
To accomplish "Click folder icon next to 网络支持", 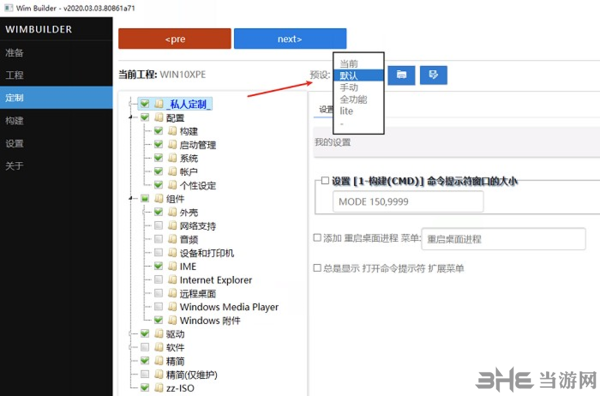I will pos(173,225).
